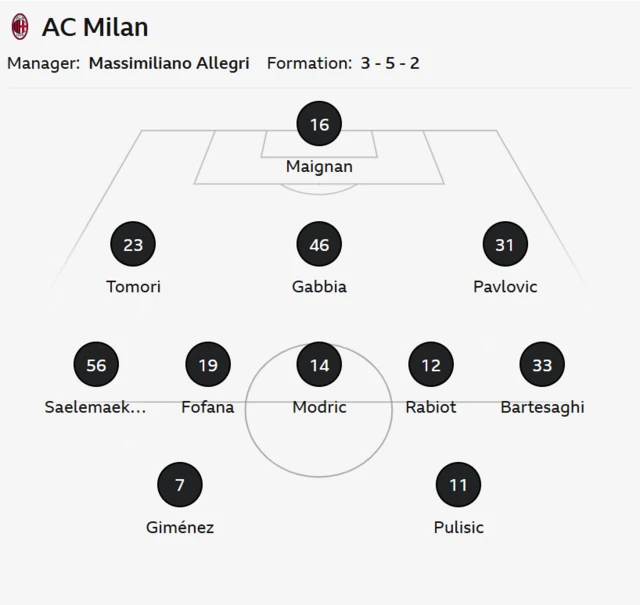The width and height of the screenshot is (640, 605).
Task: Select Gabbia's number 46 circle
Action: coord(319,245)
